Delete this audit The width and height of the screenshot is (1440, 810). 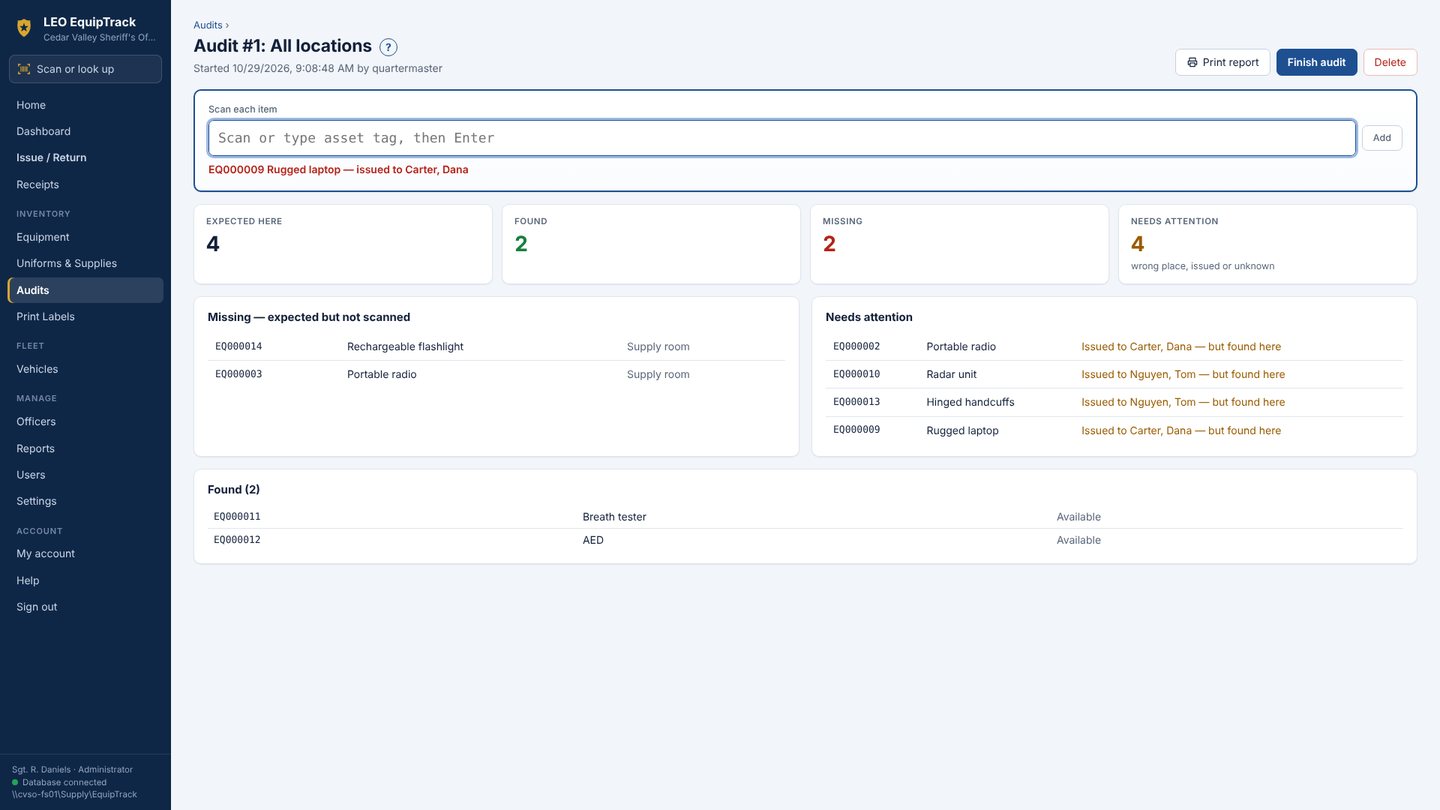click(x=1390, y=62)
